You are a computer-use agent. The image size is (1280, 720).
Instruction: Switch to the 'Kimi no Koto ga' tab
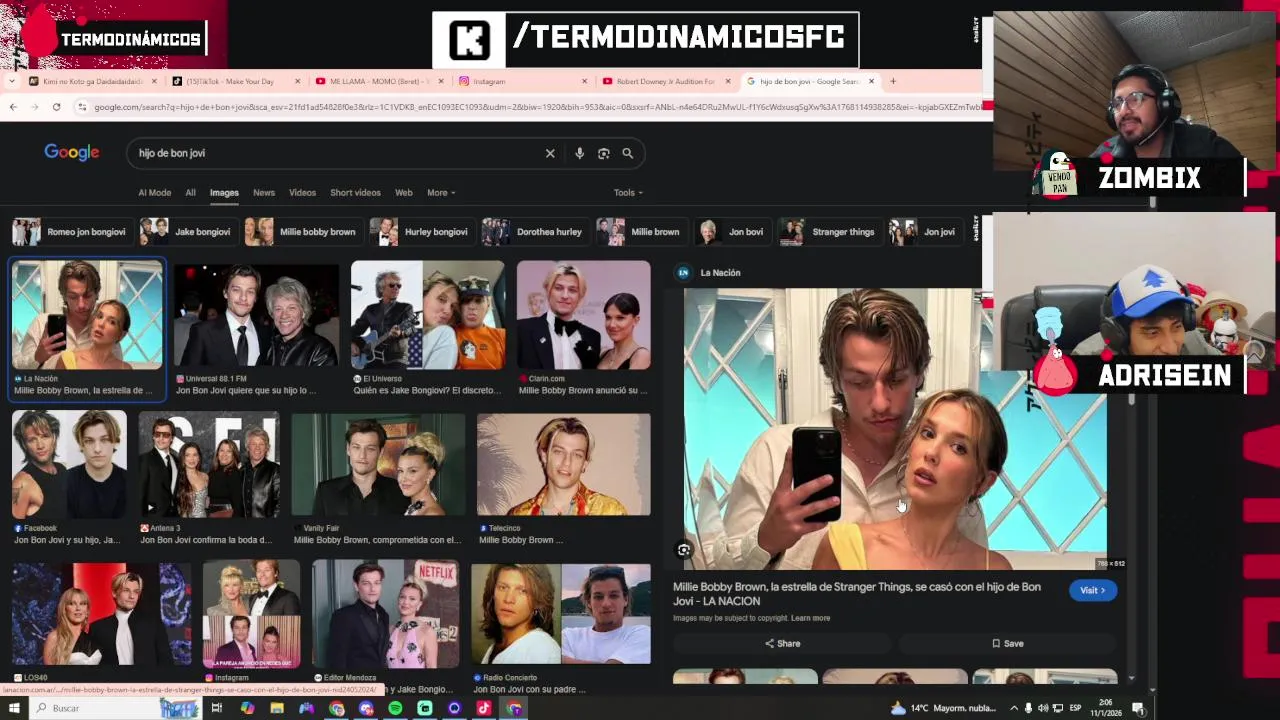[93, 81]
